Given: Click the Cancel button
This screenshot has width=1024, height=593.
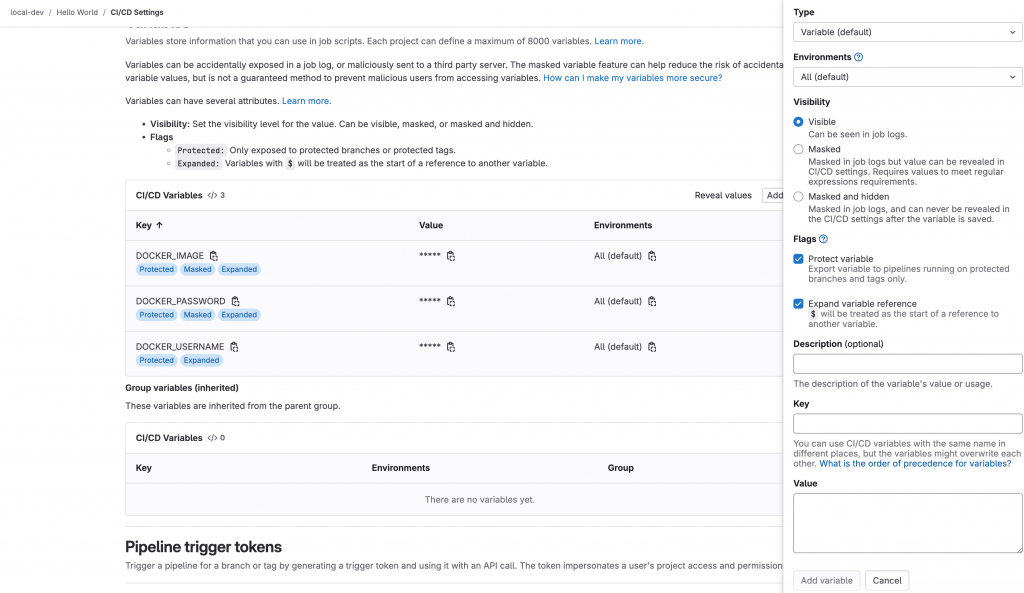Looking at the screenshot, I should [x=887, y=580].
